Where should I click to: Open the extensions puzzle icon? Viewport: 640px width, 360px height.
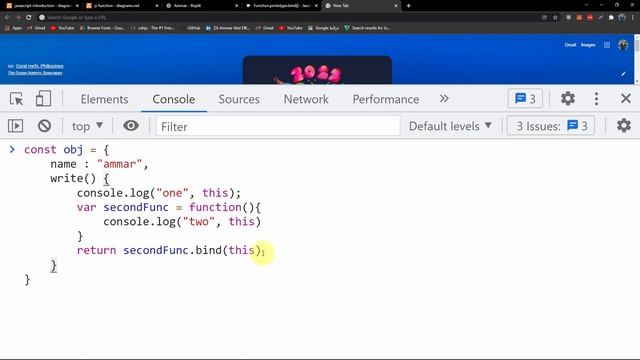point(611,18)
